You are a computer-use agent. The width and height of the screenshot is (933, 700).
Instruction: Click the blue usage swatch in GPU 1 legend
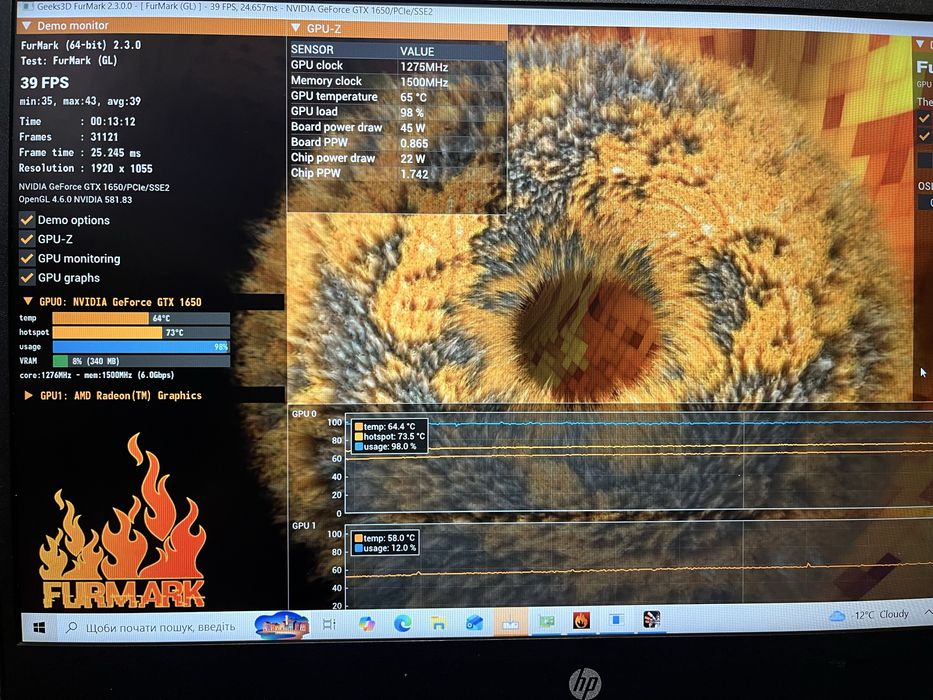(x=359, y=548)
